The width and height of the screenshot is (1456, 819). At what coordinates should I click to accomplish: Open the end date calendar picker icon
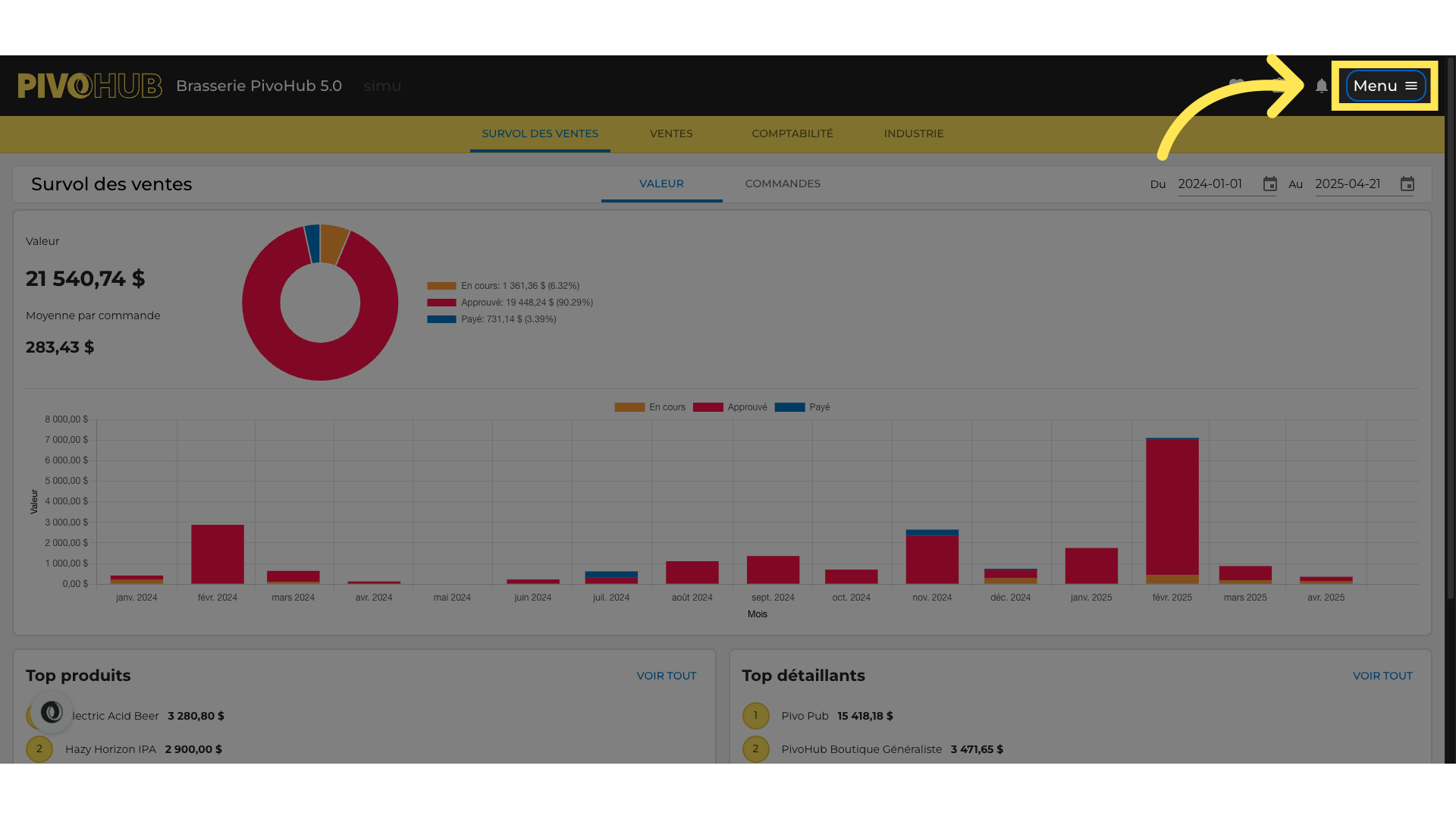1407,184
